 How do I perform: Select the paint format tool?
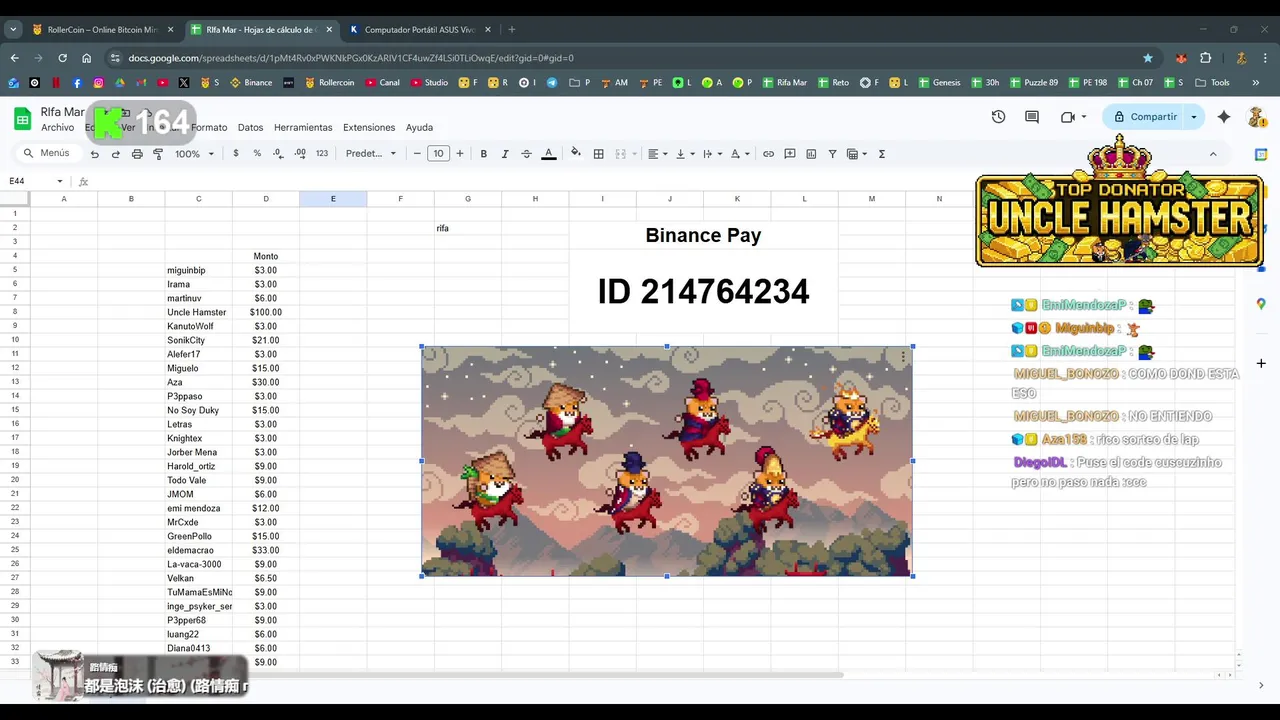pos(157,154)
